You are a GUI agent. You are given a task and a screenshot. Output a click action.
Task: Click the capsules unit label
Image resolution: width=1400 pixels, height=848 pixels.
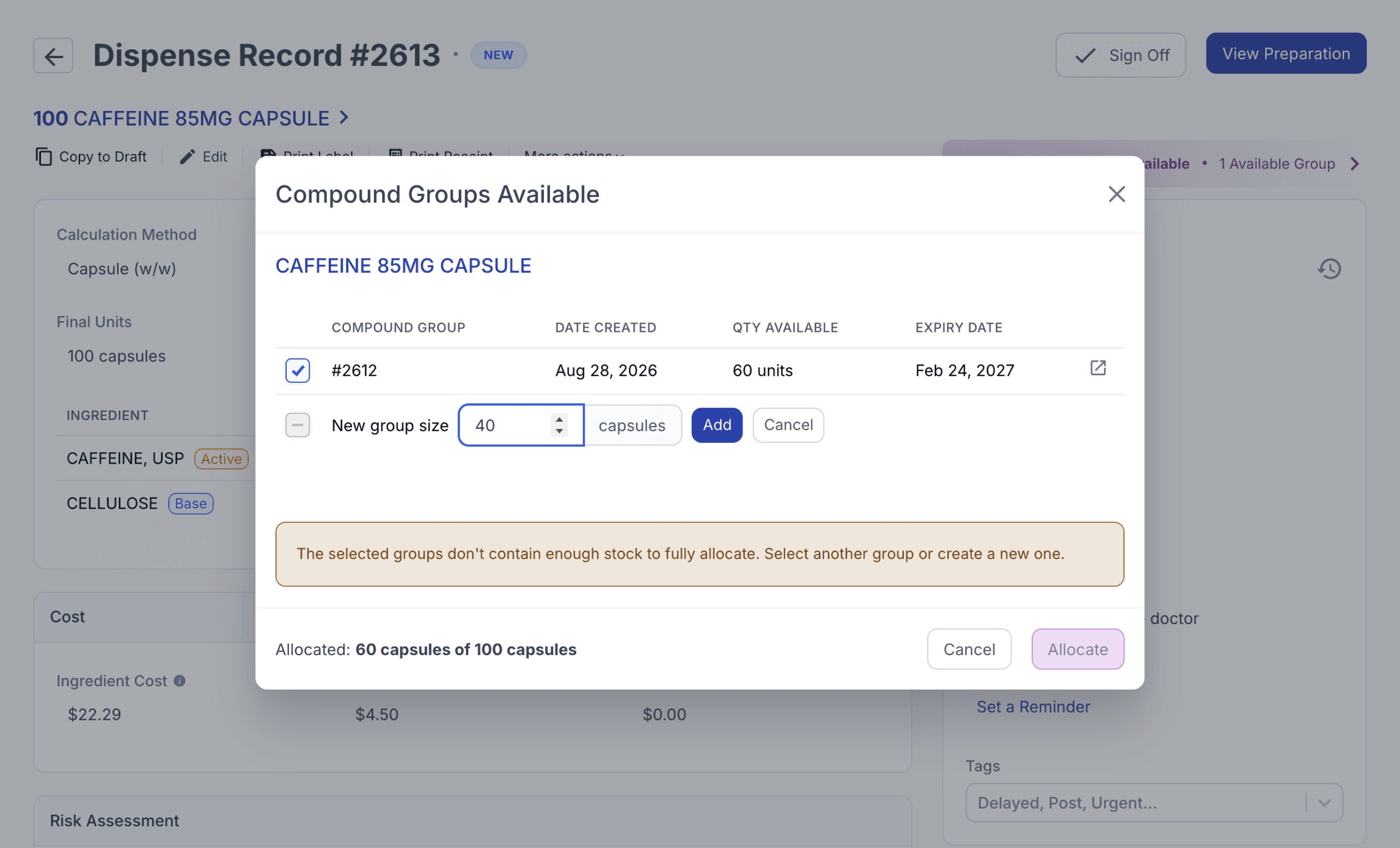click(x=632, y=425)
